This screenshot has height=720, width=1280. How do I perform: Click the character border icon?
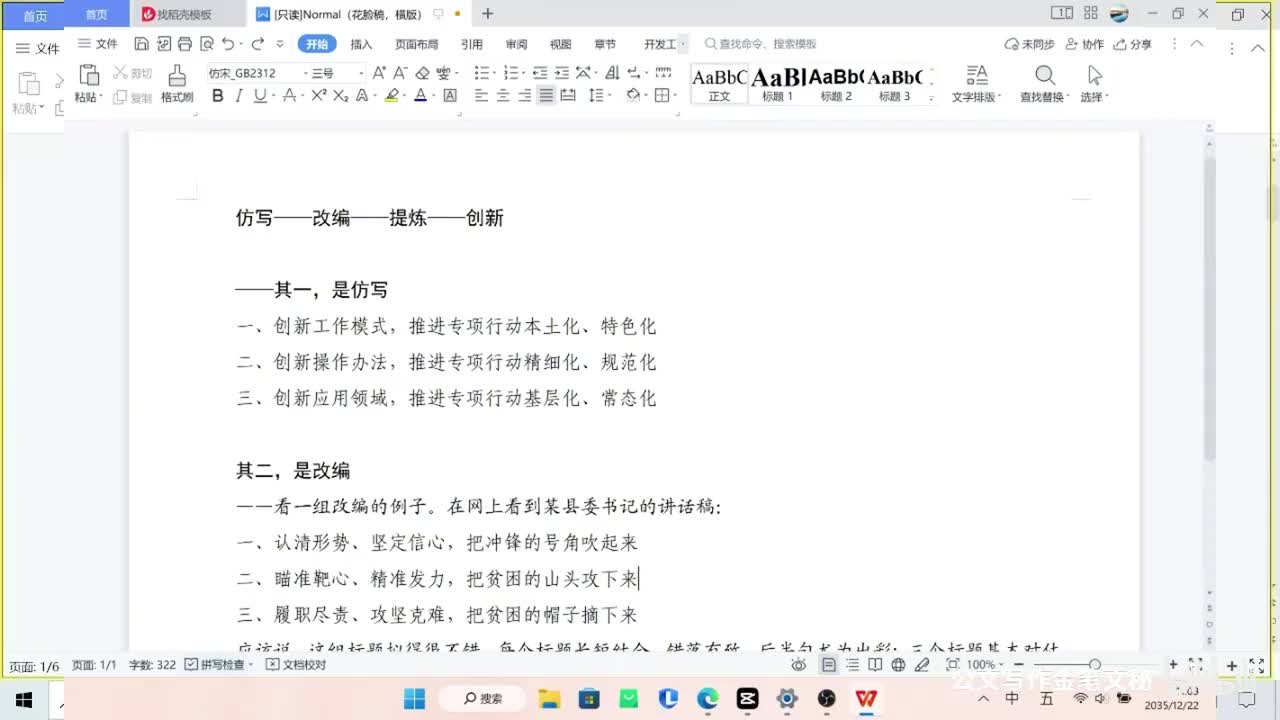450,96
